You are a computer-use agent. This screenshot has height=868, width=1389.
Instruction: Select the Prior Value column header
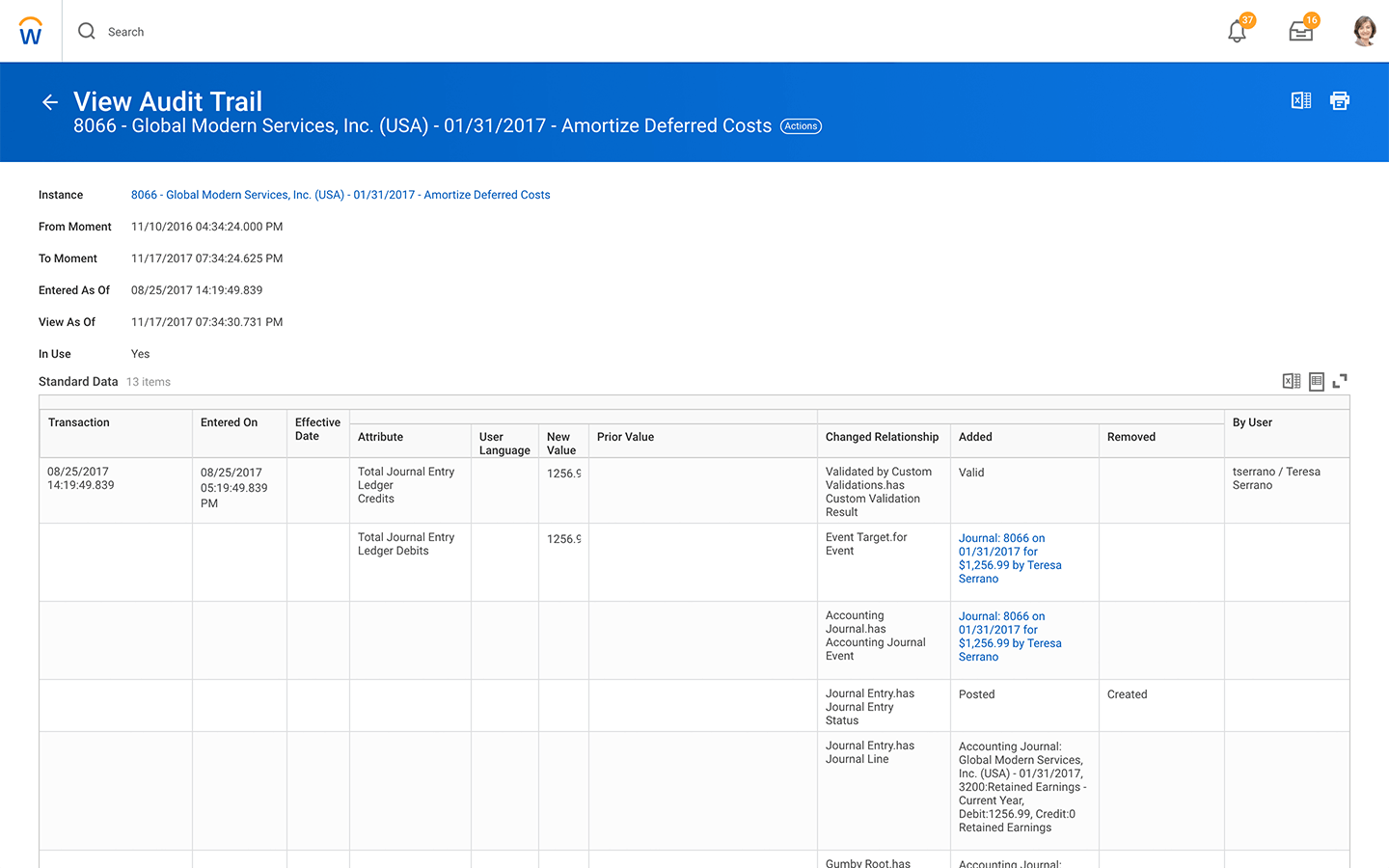coord(625,437)
